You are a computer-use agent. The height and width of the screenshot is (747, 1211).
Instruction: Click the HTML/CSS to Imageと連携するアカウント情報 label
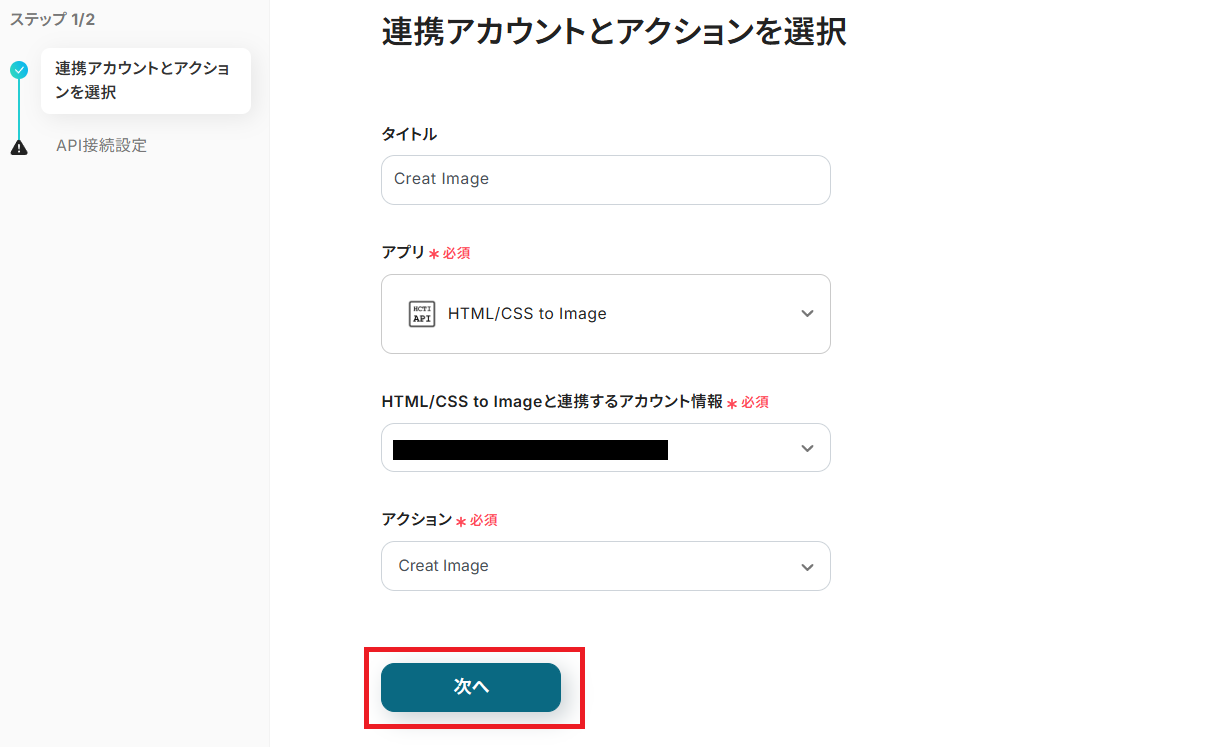(x=551, y=401)
